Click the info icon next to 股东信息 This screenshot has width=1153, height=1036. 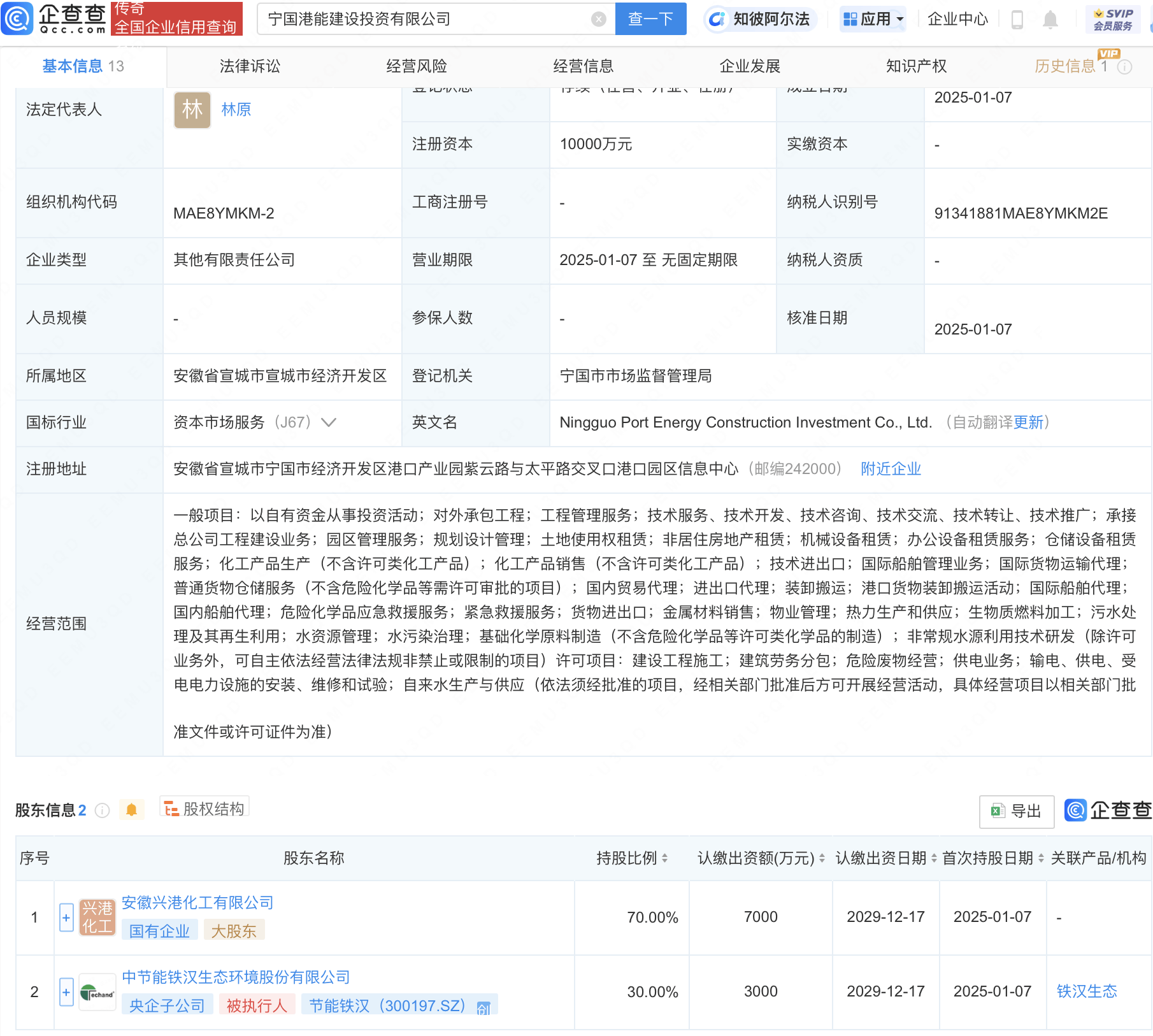(102, 810)
